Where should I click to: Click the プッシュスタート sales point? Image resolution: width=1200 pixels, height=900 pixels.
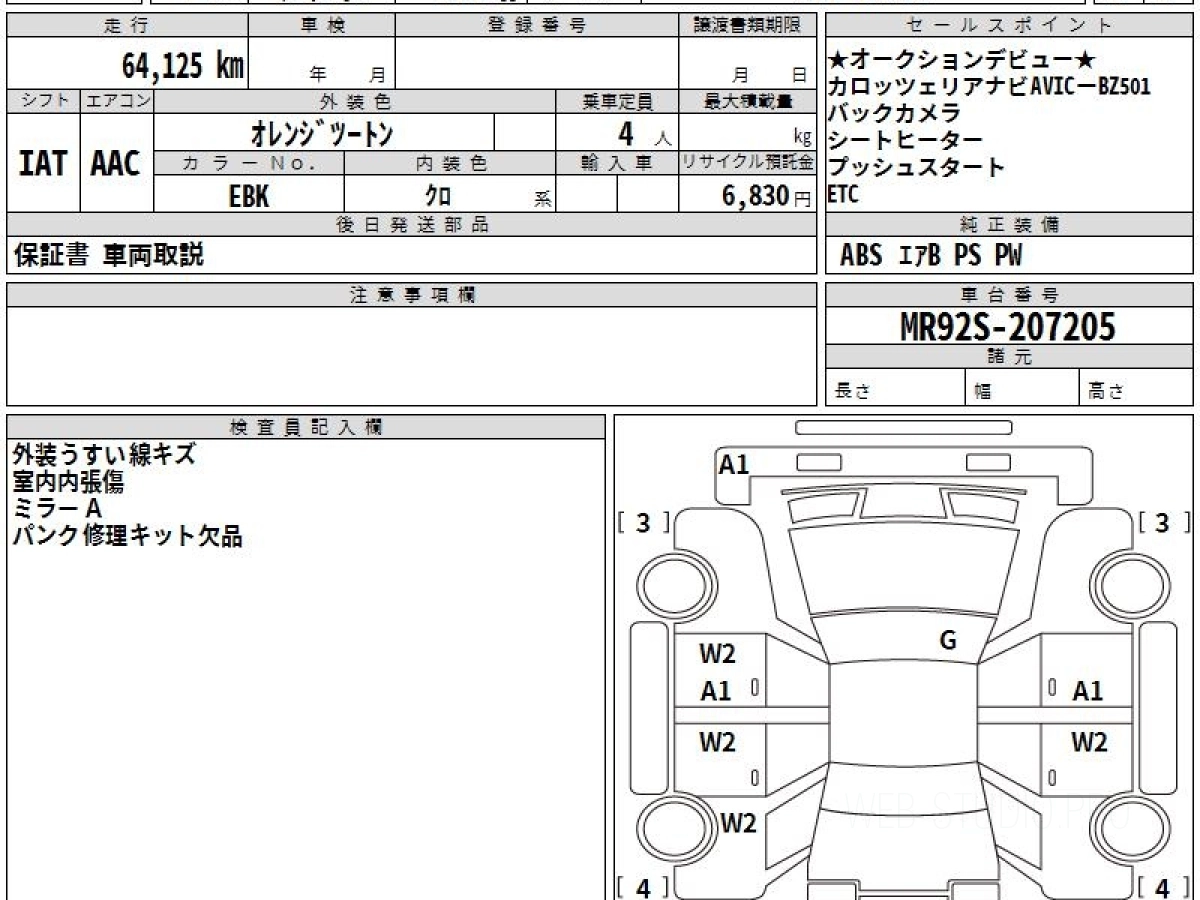(917, 168)
